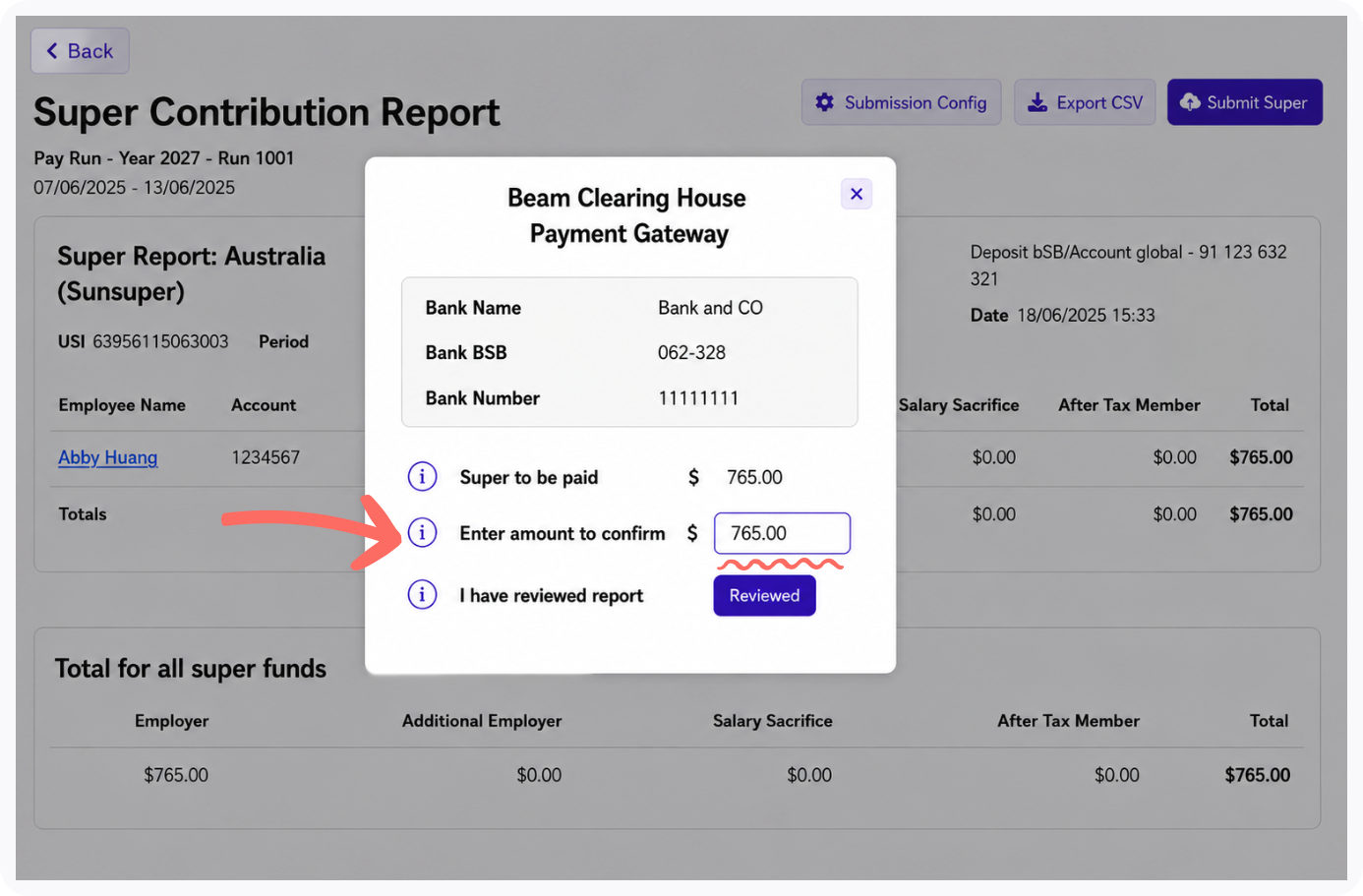1363x896 pixels.
Task: Open Submission Config settings
Action: tap(901, 102)
